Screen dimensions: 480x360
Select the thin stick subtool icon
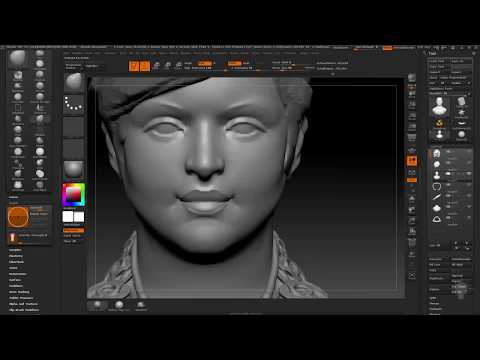click(437, 197)
